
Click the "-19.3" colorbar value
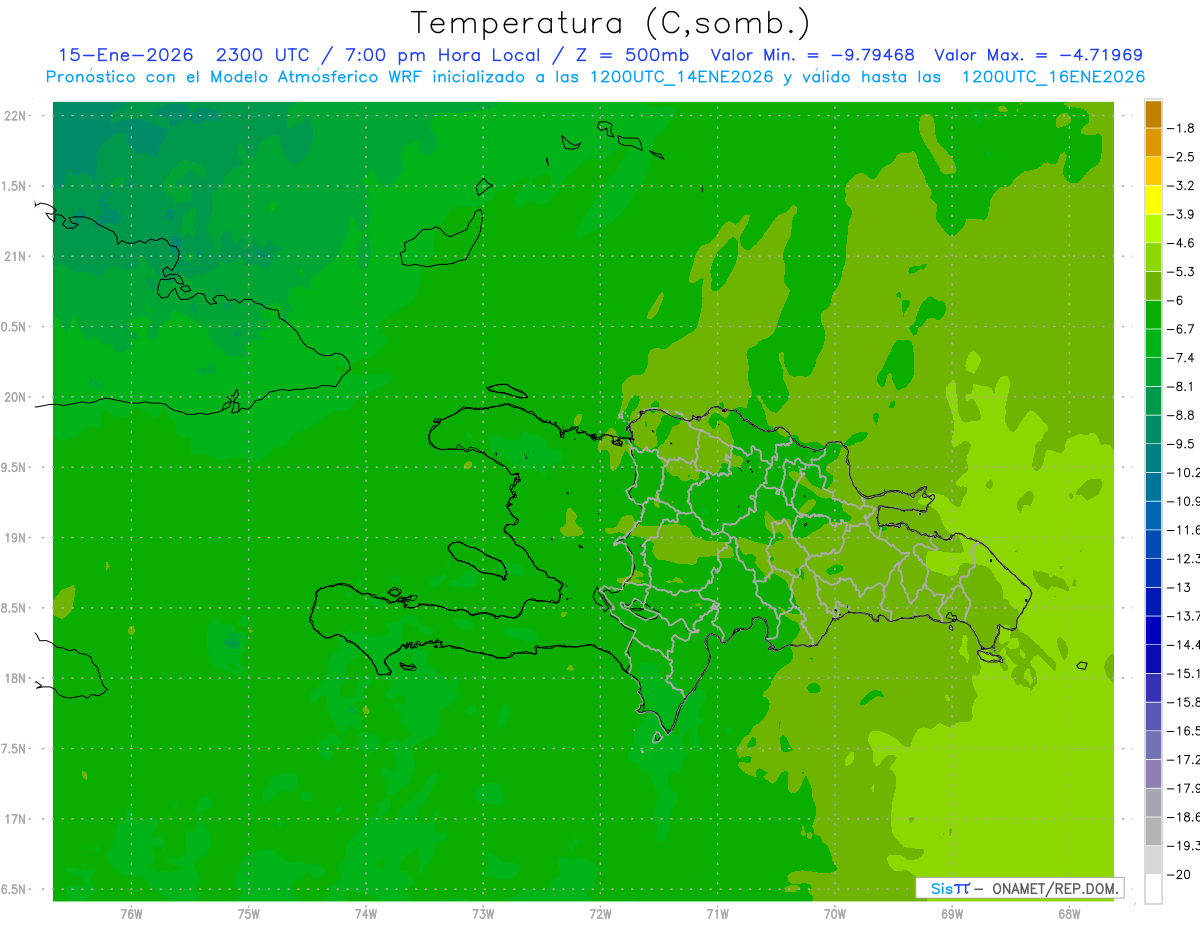[x=1184, y=845]
